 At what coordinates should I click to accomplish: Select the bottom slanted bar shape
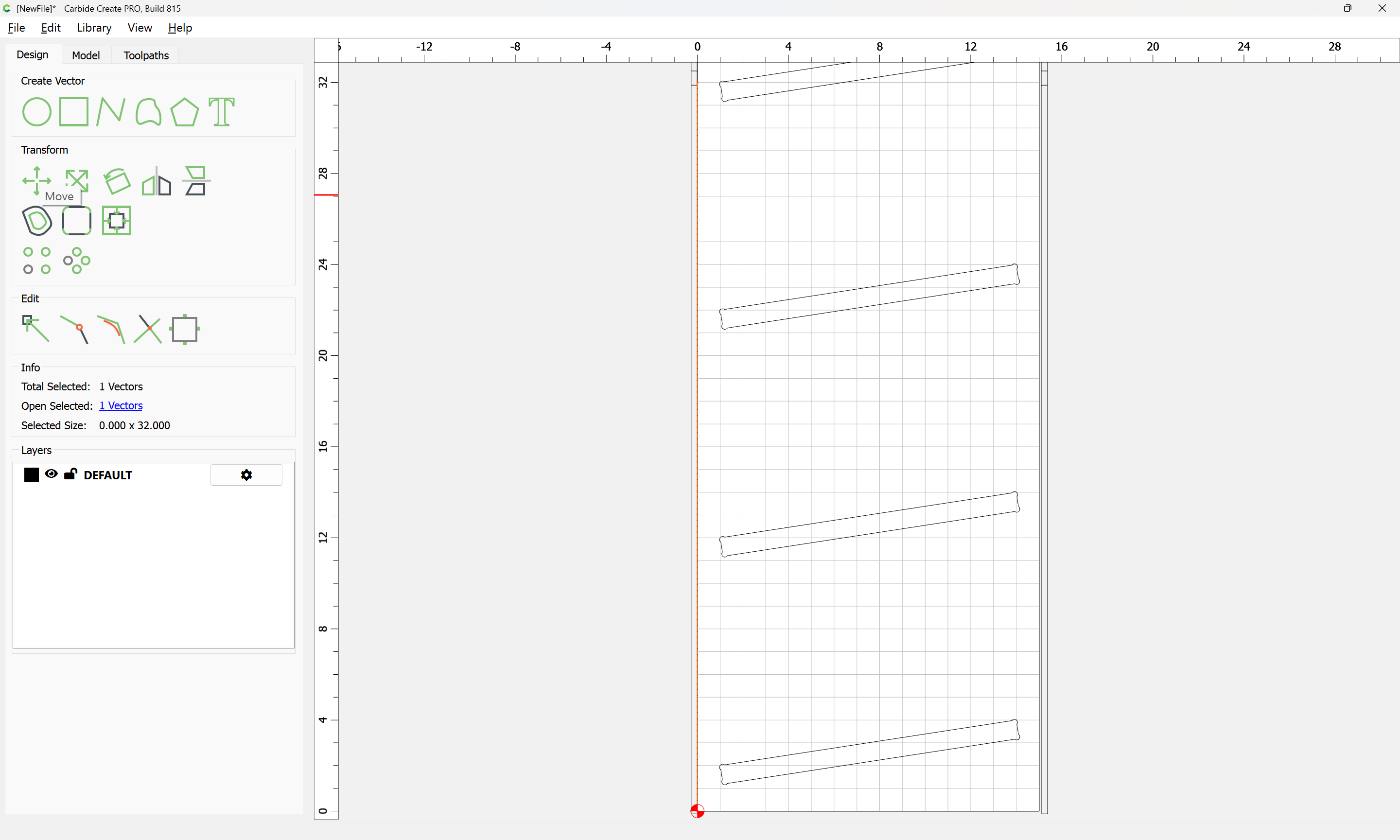(x=869, y=752)
